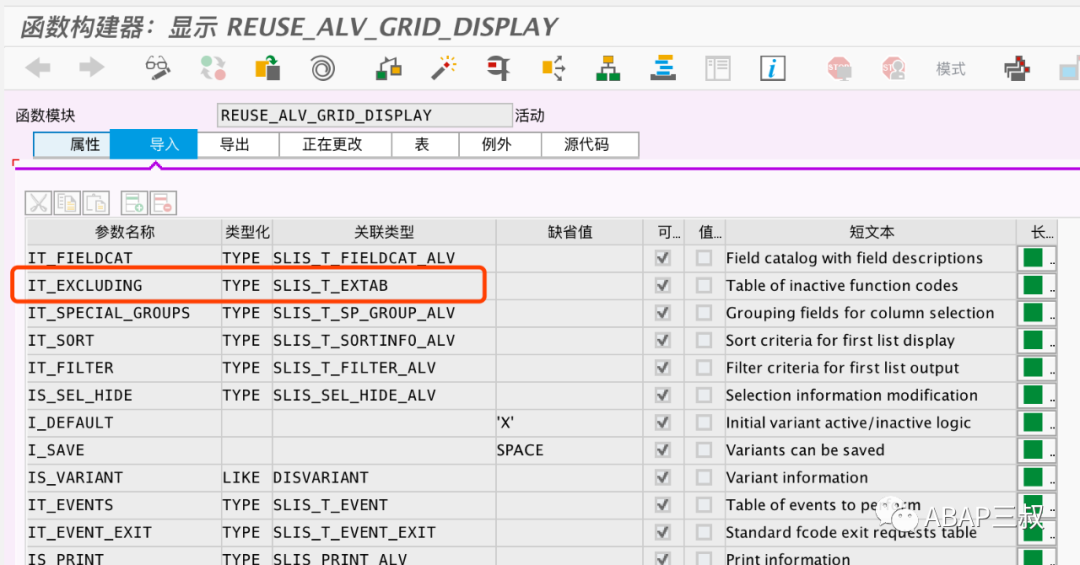Select the IS_SEL_HIDE parameter cell

[124, 396]
